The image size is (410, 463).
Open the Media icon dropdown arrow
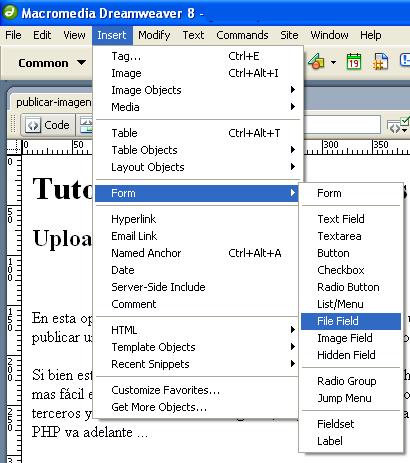coord(333,62)
